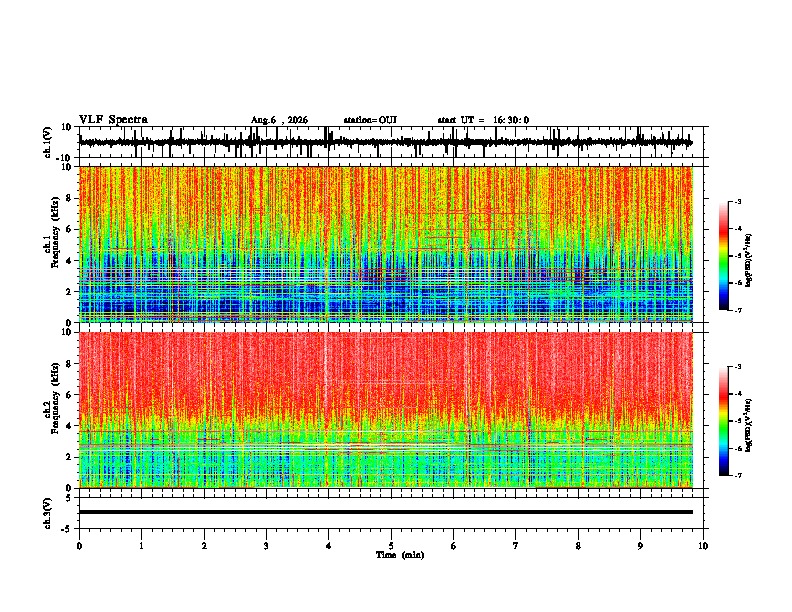Click the '6' kHz tick on ch.2 spectrogram

click(x=69, y=395)
